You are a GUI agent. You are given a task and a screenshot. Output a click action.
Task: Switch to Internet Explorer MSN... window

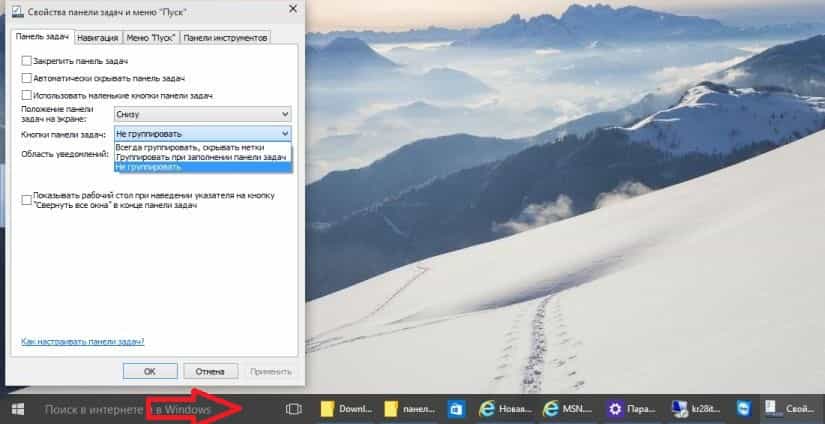(570, 409)
